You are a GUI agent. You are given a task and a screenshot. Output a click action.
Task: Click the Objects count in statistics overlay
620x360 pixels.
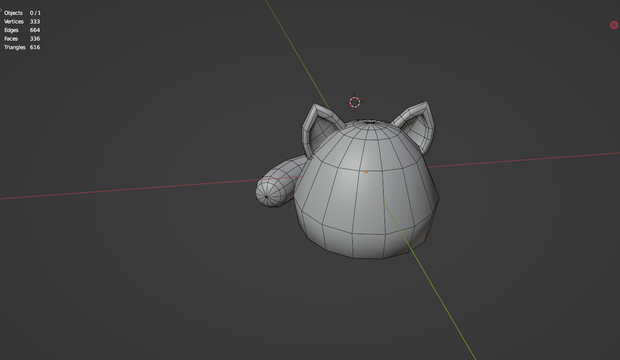[35, 13]
